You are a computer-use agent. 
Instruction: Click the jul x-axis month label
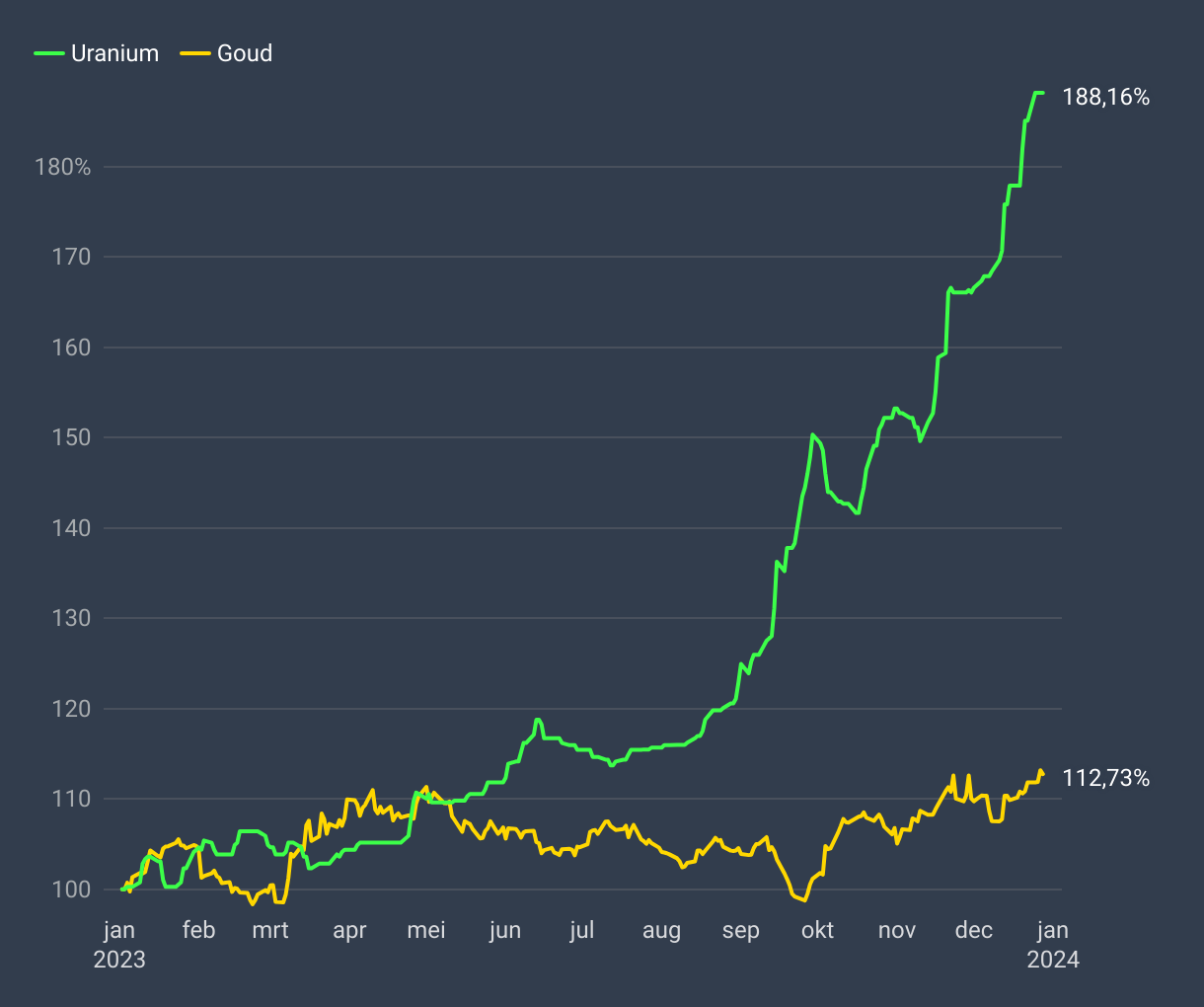(x=582, y=930)
